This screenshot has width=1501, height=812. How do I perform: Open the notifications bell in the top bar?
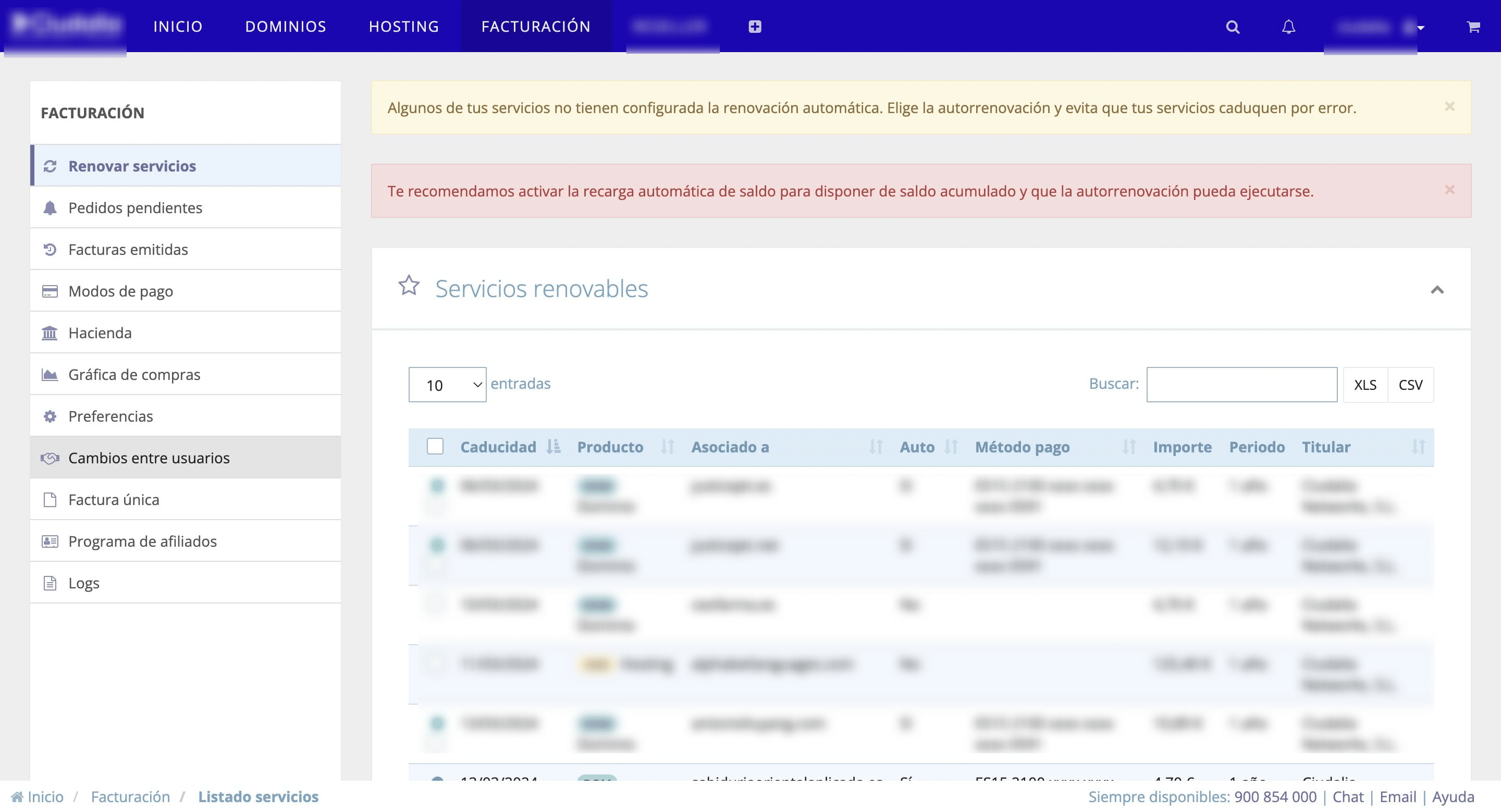coord(1289,27)
